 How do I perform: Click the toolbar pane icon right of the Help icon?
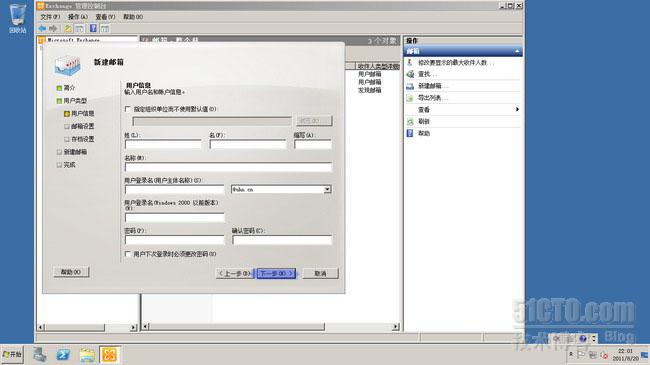point(105,28)
